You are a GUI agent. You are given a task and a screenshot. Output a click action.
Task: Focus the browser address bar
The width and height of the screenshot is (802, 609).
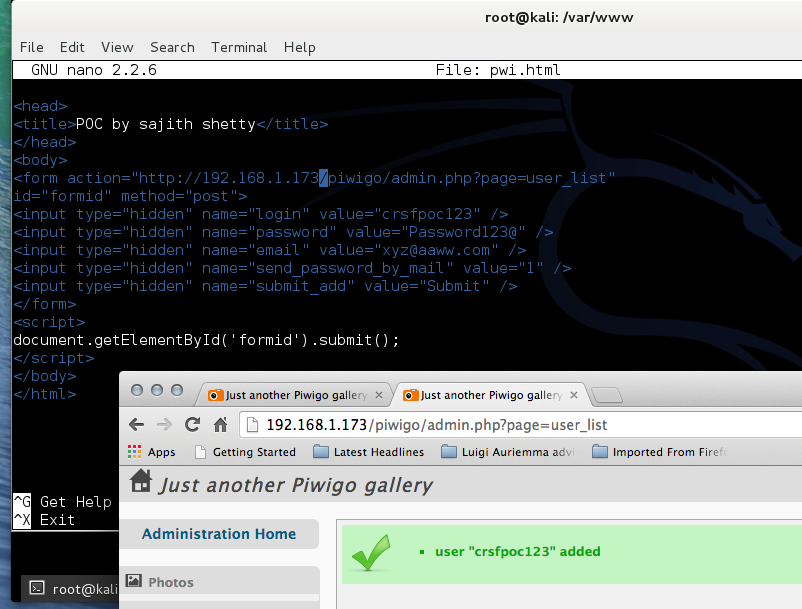tap(522, 425)
